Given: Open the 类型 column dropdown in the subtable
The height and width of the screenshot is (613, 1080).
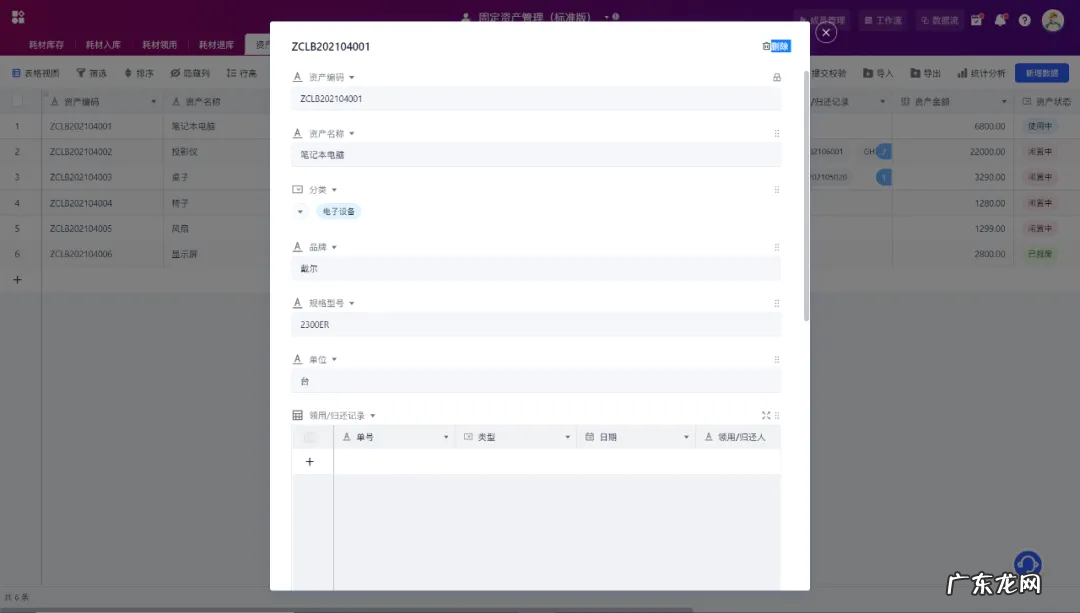Looking at the screenshot, I should tap(567, 437).
